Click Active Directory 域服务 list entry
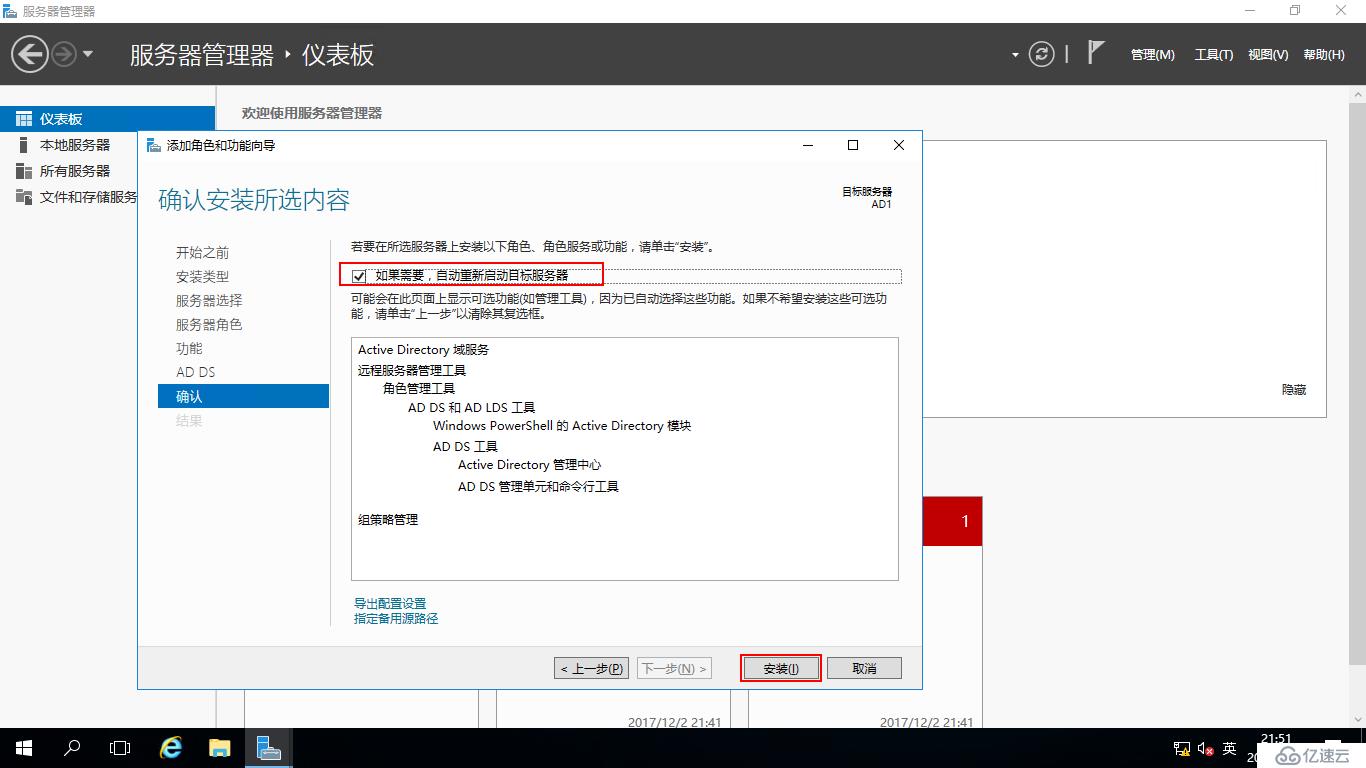This screenshot has height=768, width=1366. [423, 350]
